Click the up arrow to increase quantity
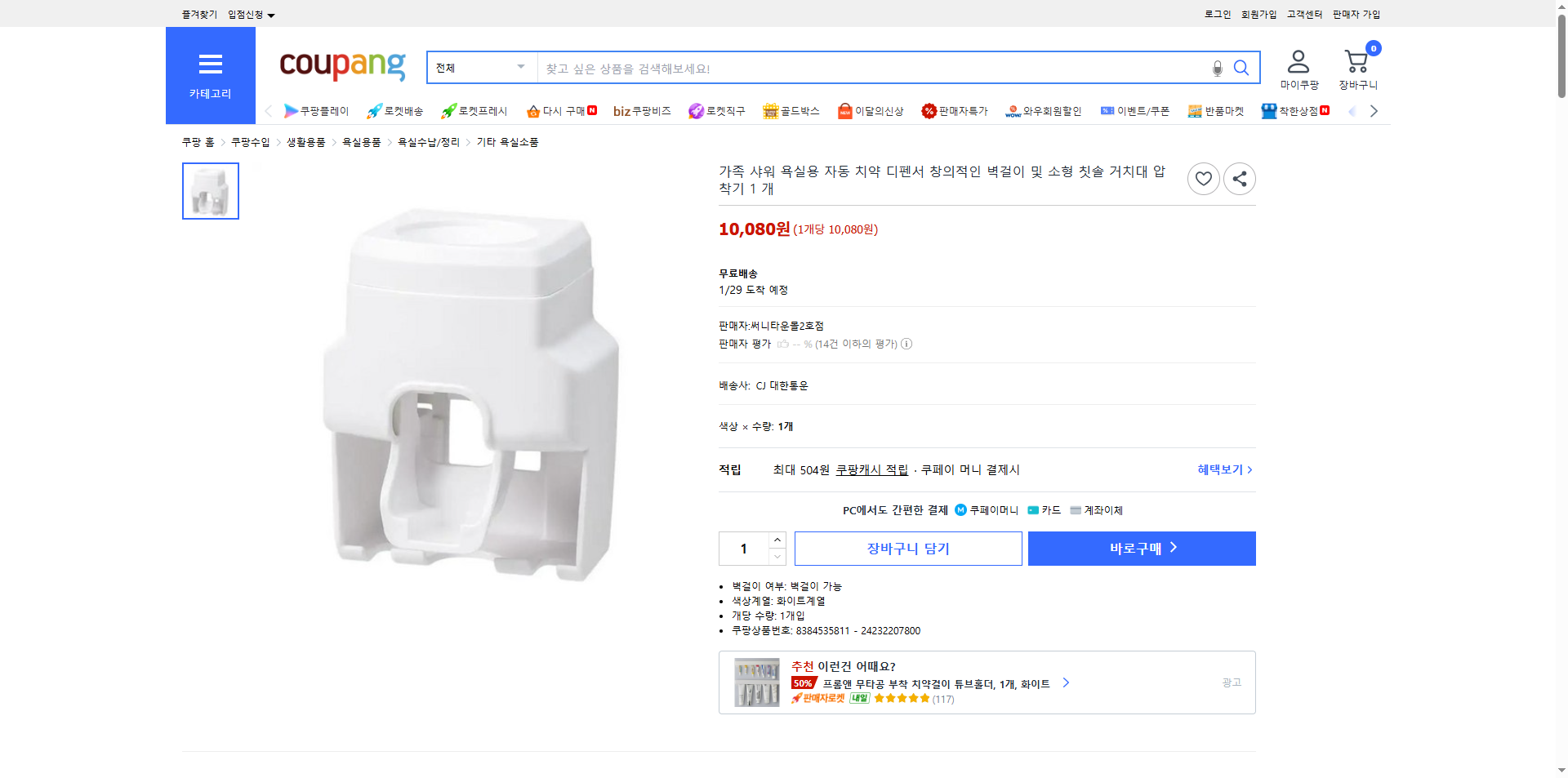 [777, 540]
